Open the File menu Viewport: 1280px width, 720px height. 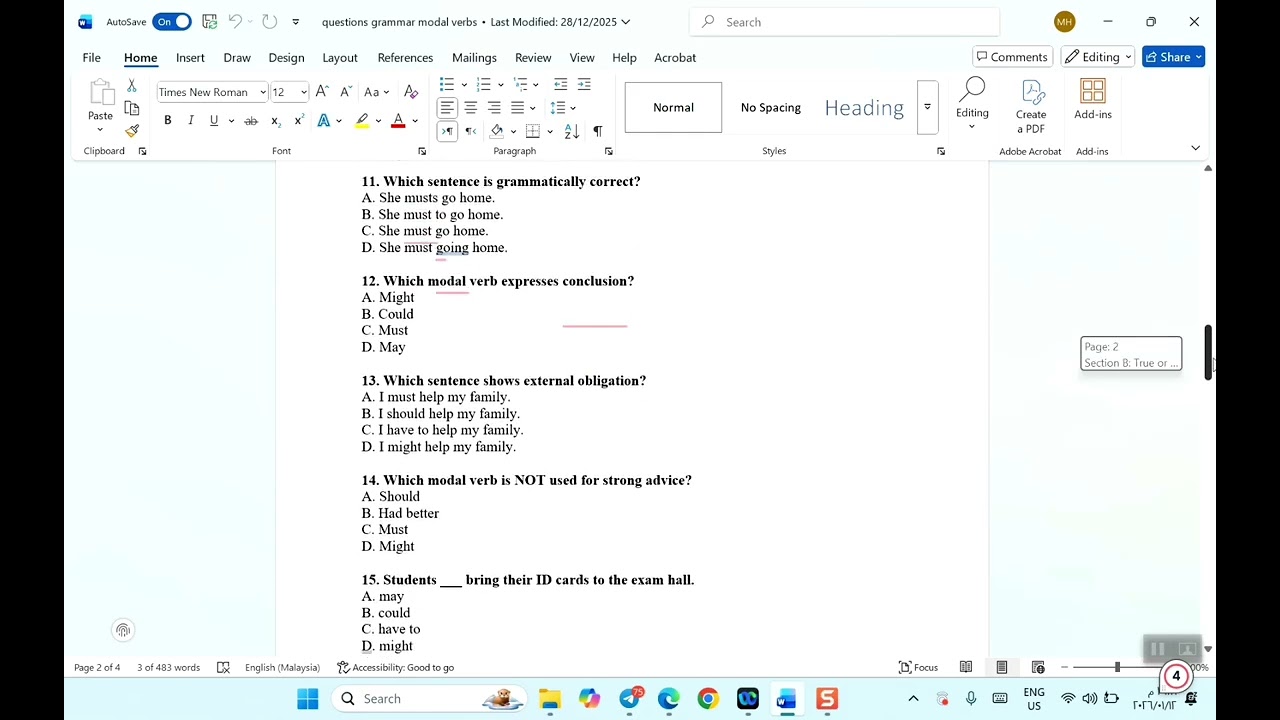(91, 57)
